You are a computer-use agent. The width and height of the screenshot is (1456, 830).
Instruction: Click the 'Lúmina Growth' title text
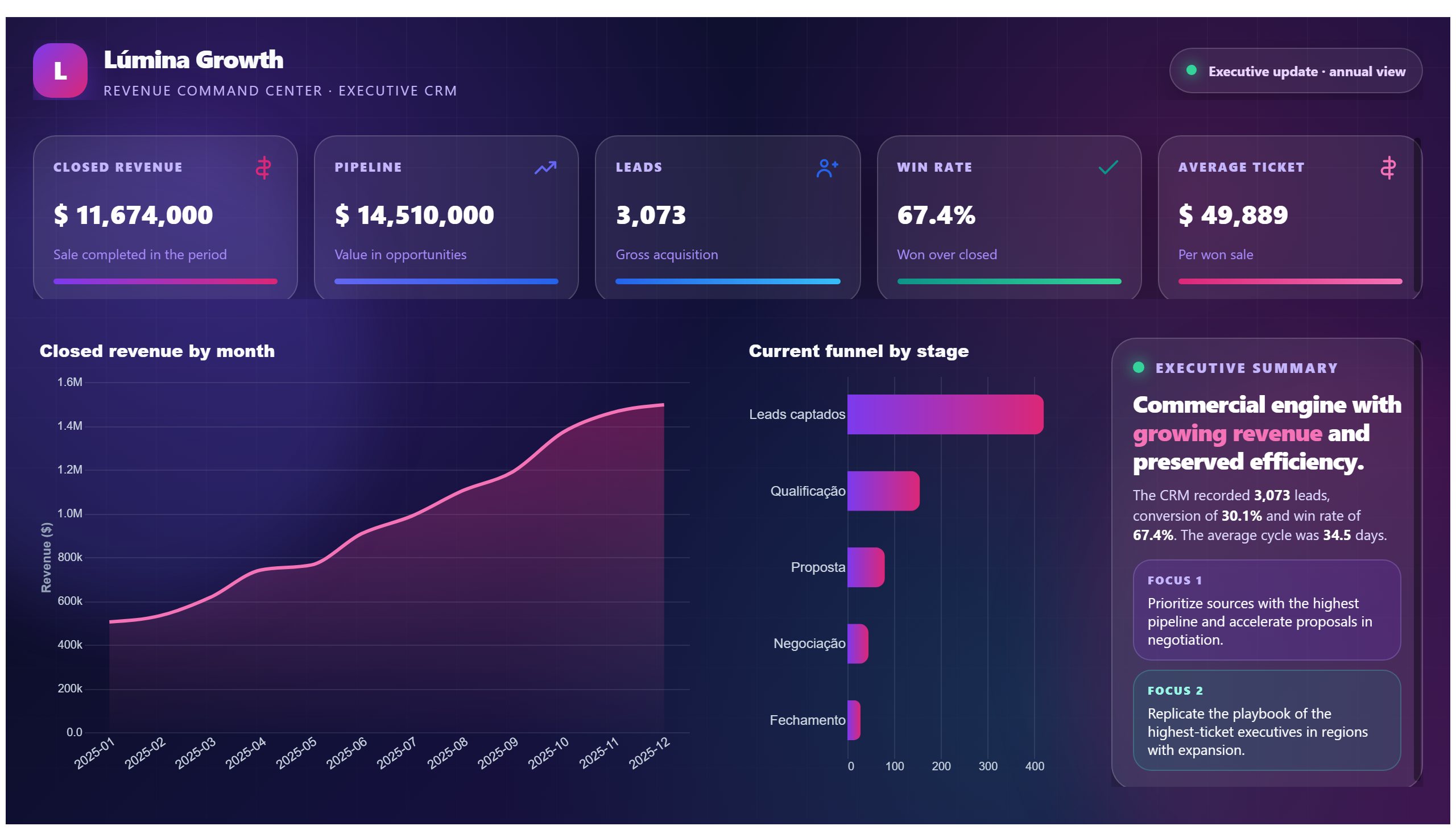pos(193,60)
